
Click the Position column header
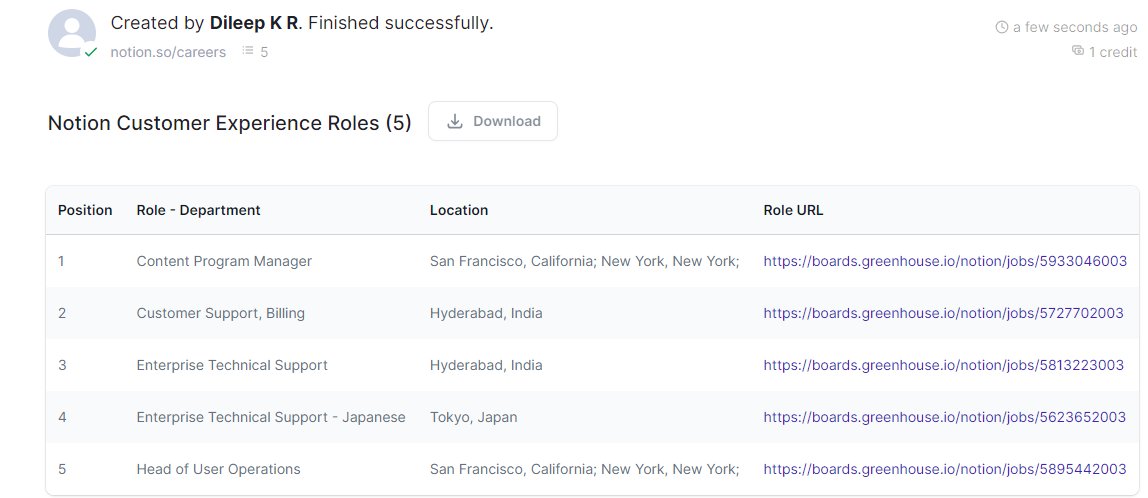pos(85,210)
